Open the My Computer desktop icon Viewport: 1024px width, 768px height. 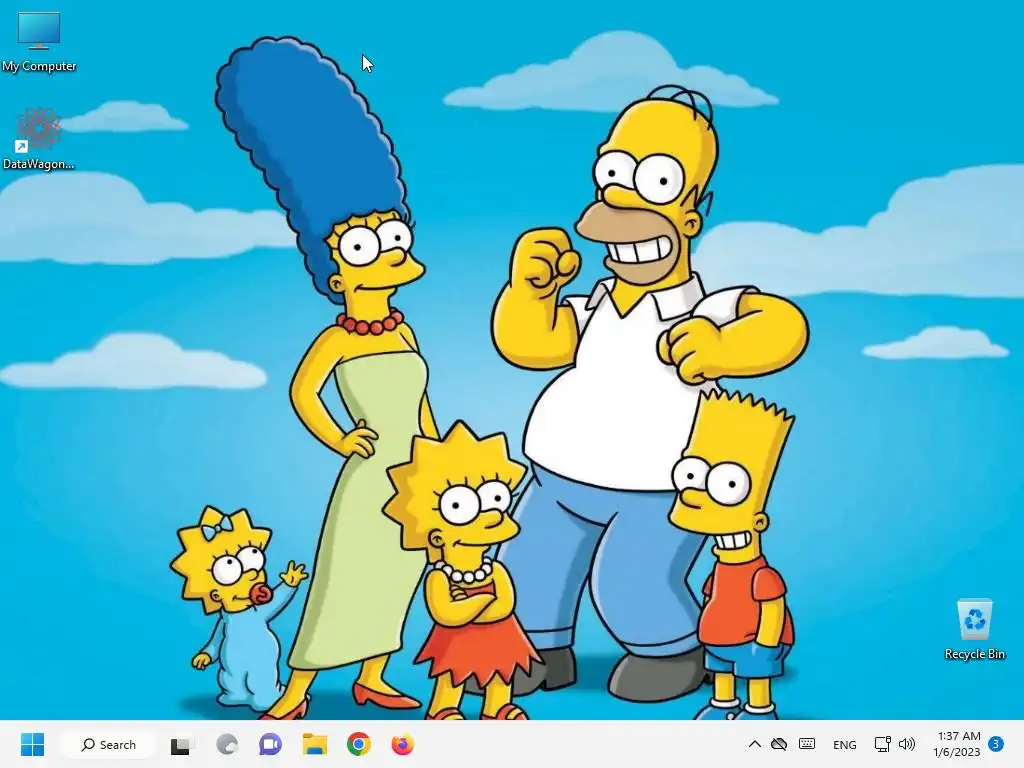click(x=39, y=42)
